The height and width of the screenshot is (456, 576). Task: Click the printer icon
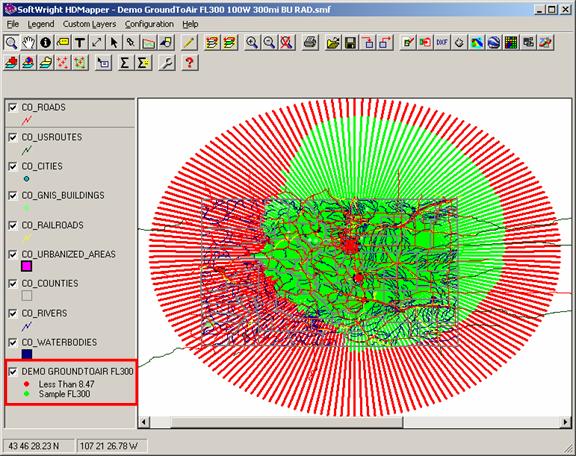pos(310,43)
